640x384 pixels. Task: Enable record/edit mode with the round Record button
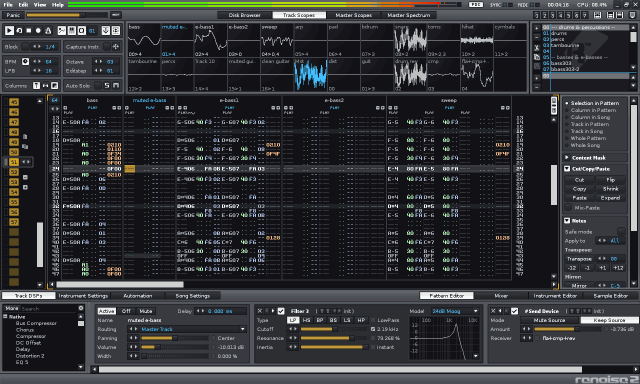pyautogui.click(x=38, y=31)
